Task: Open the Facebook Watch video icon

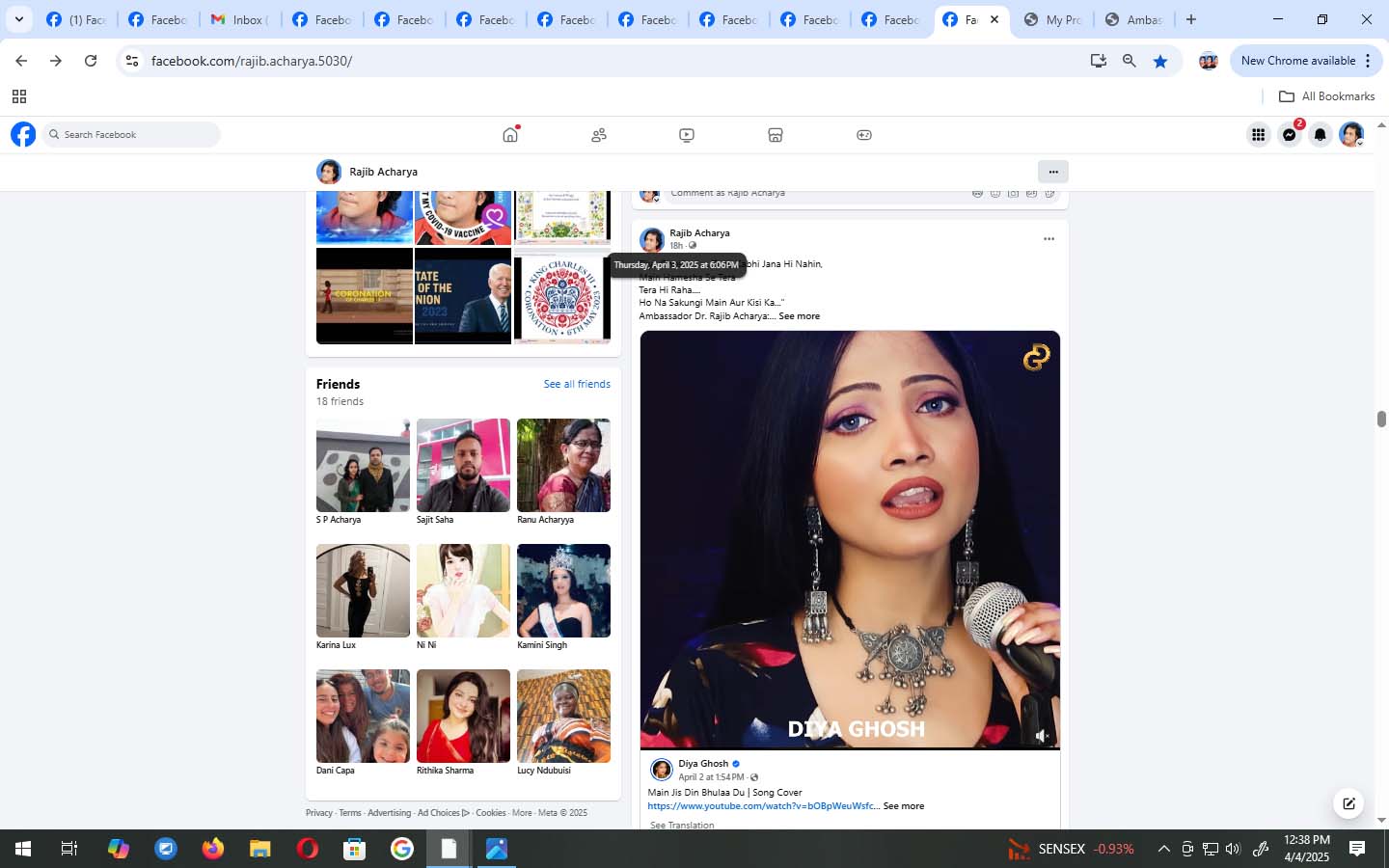Action: point(687,135)
